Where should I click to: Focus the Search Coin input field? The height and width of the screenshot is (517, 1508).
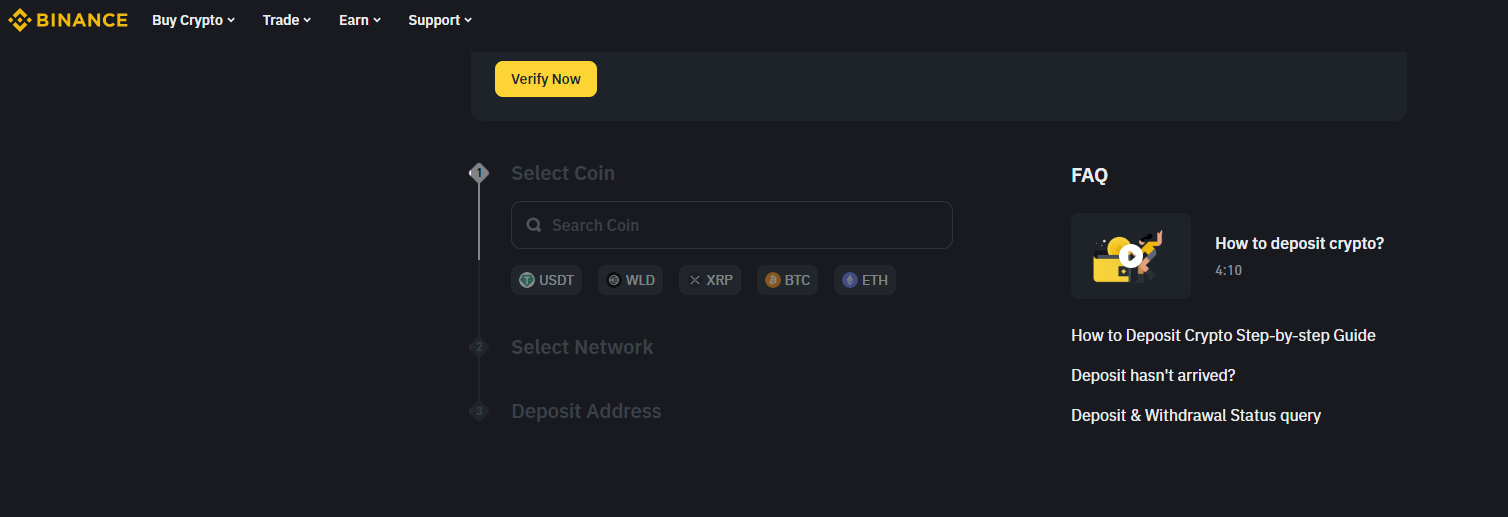(x=740, y=225)
